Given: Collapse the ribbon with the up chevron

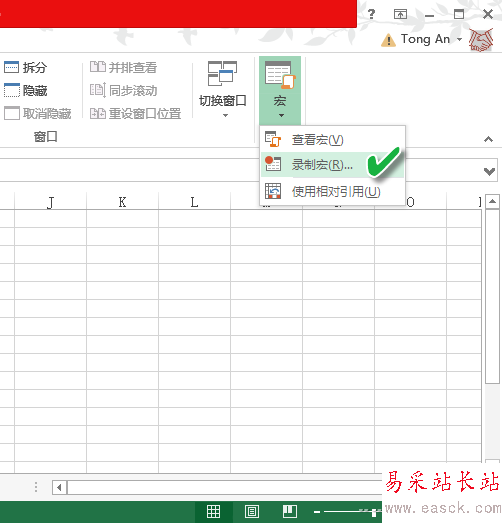Looking at the screenshot, I should click(488, 139).
